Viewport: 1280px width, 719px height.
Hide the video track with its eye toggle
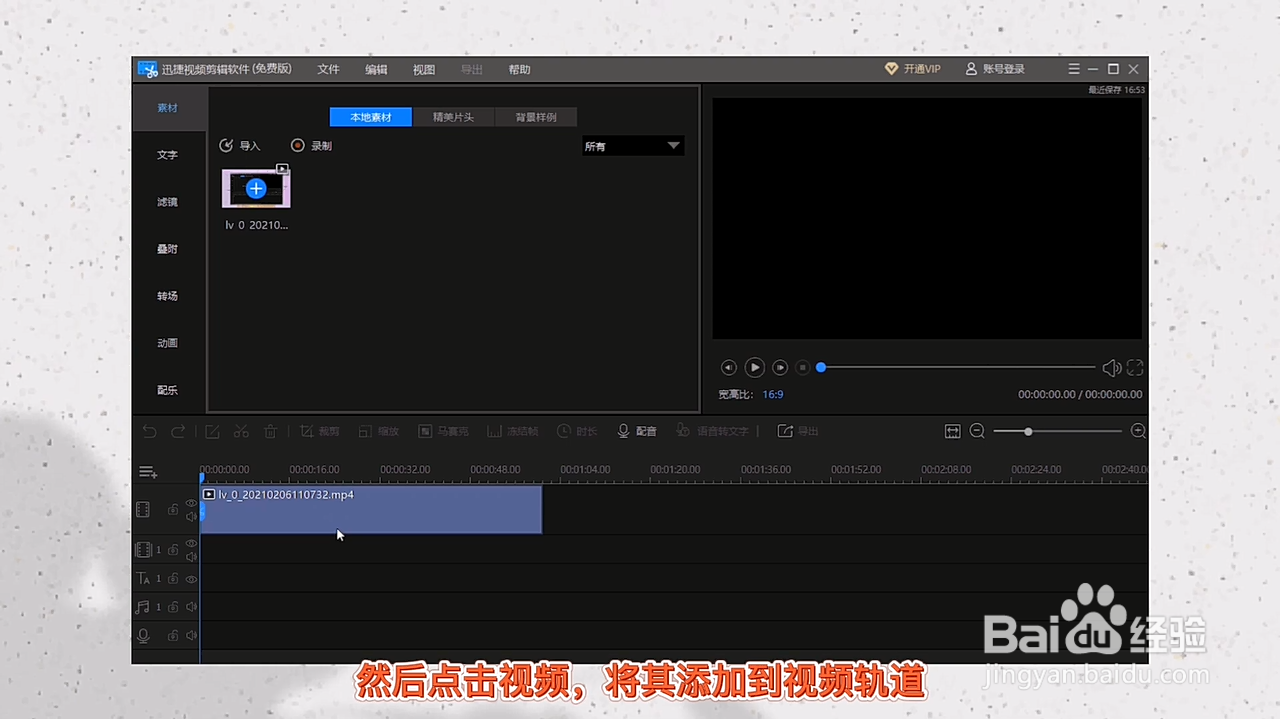click(x=191, y=505)
